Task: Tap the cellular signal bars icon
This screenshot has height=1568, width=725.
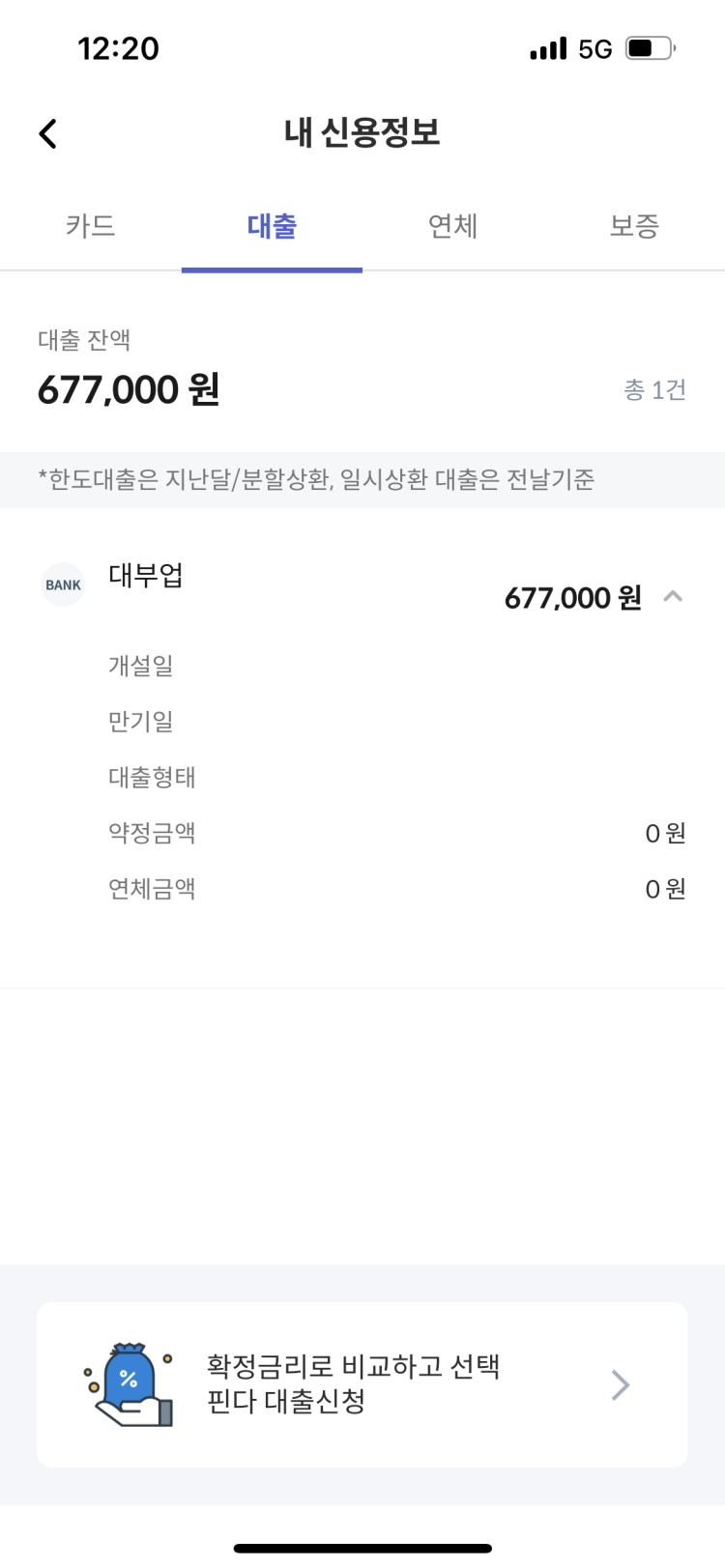Action: [x=548, y=48]
